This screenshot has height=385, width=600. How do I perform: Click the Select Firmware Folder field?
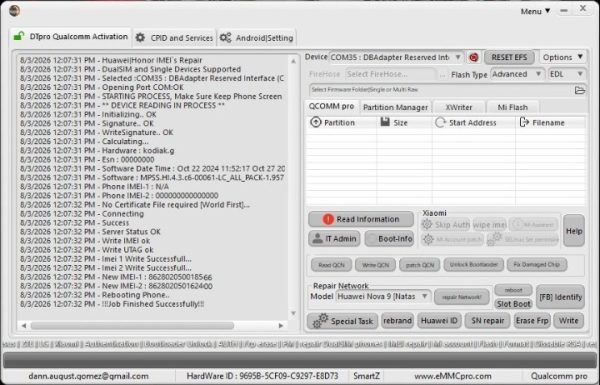point(442,90)
